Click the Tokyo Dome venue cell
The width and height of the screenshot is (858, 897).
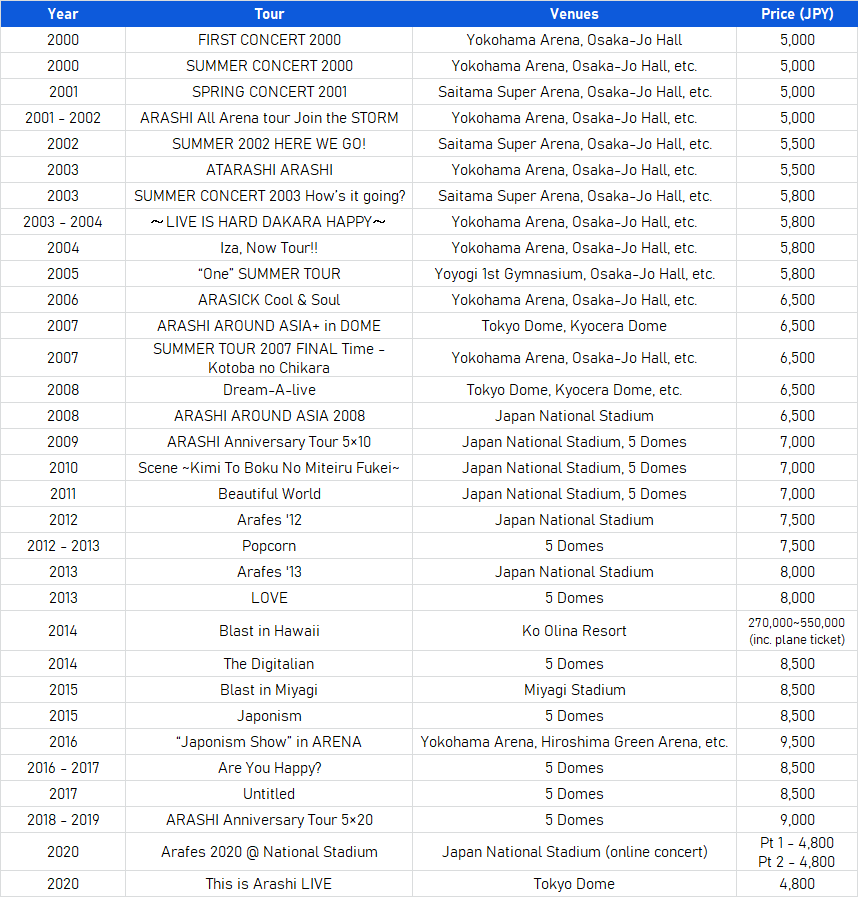[x=574, y=884]
